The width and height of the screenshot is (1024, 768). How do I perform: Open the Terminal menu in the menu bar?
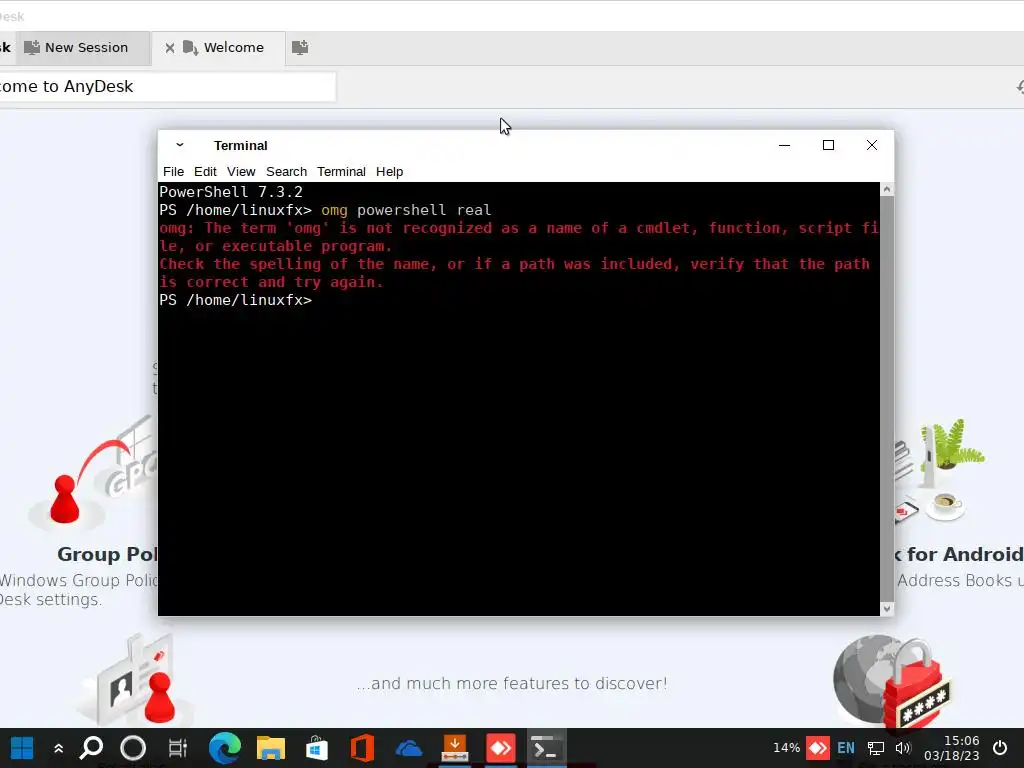point(341,172)
